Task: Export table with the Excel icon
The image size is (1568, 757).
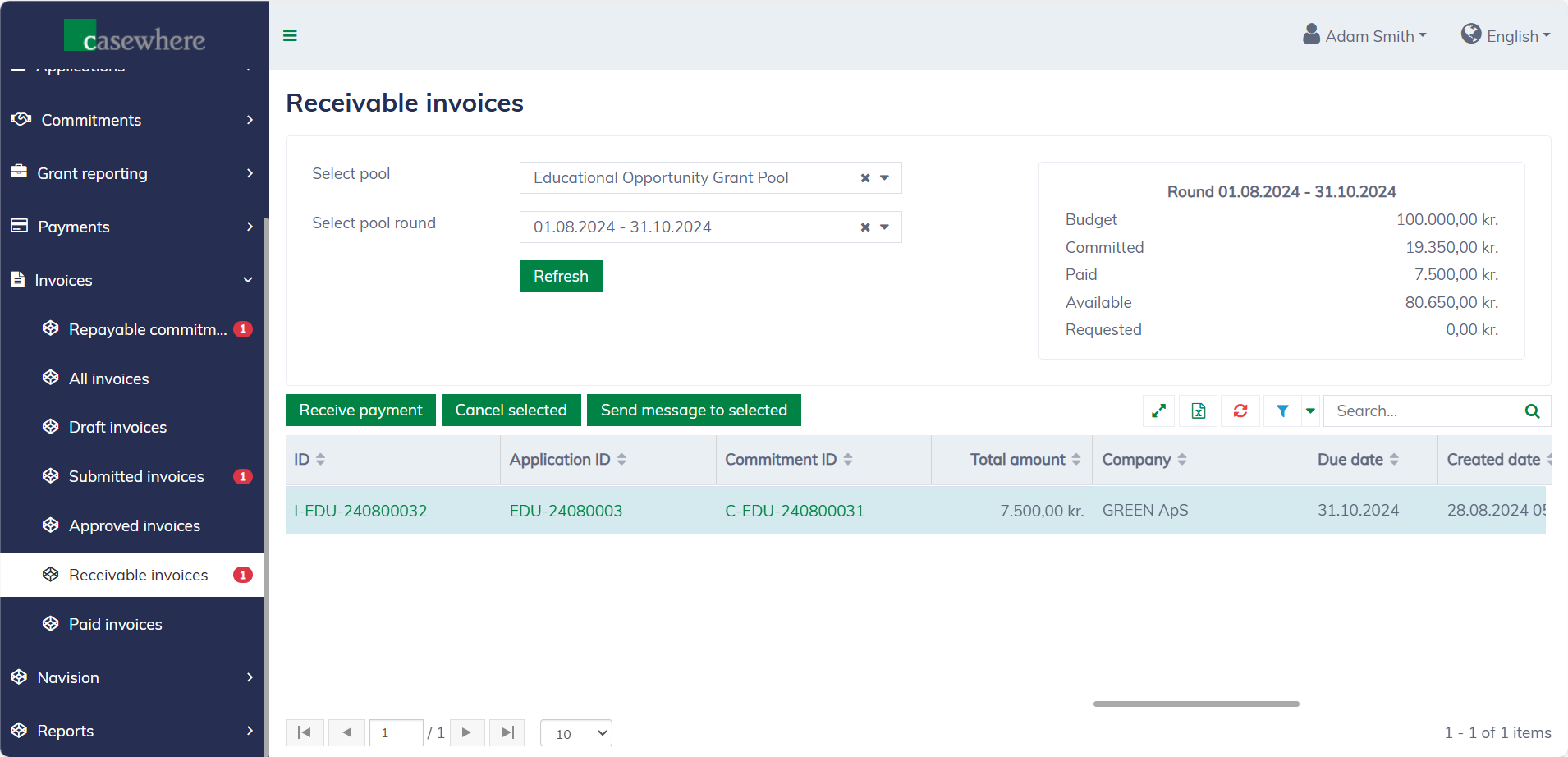Action: [1199, 411]
